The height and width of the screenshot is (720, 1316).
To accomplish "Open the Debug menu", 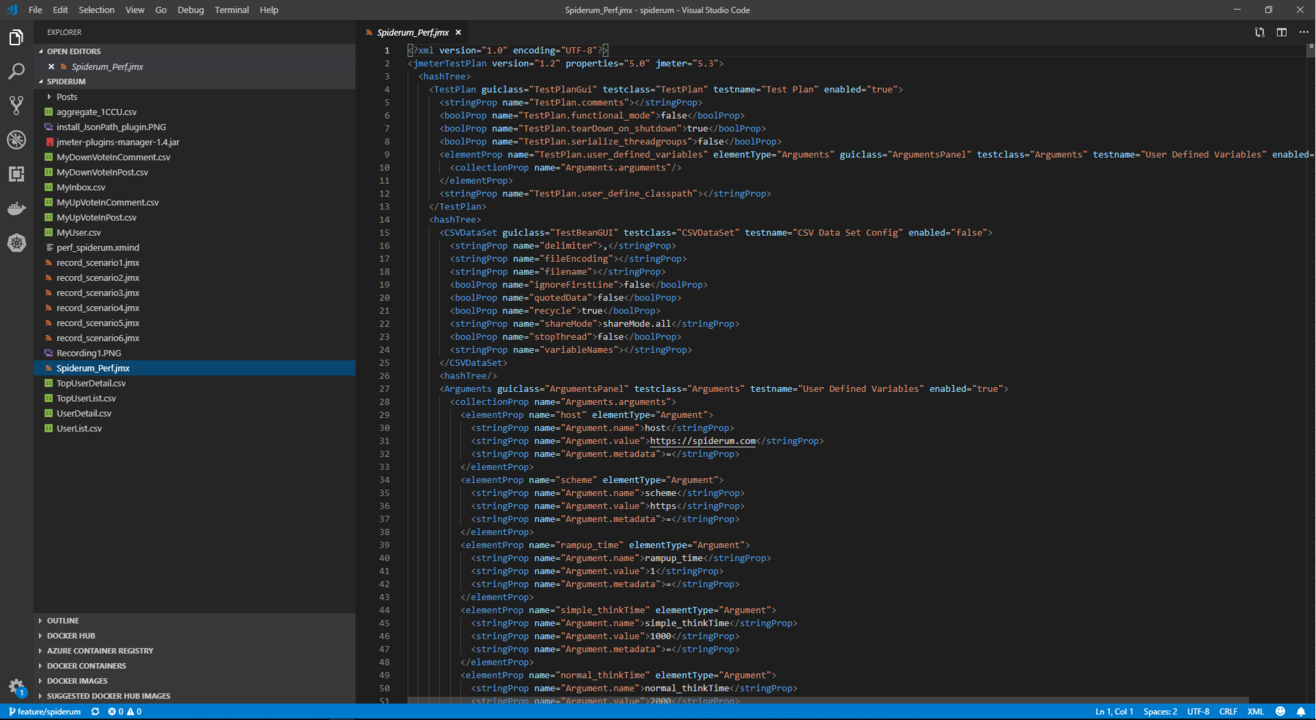I will pos(190,10).
